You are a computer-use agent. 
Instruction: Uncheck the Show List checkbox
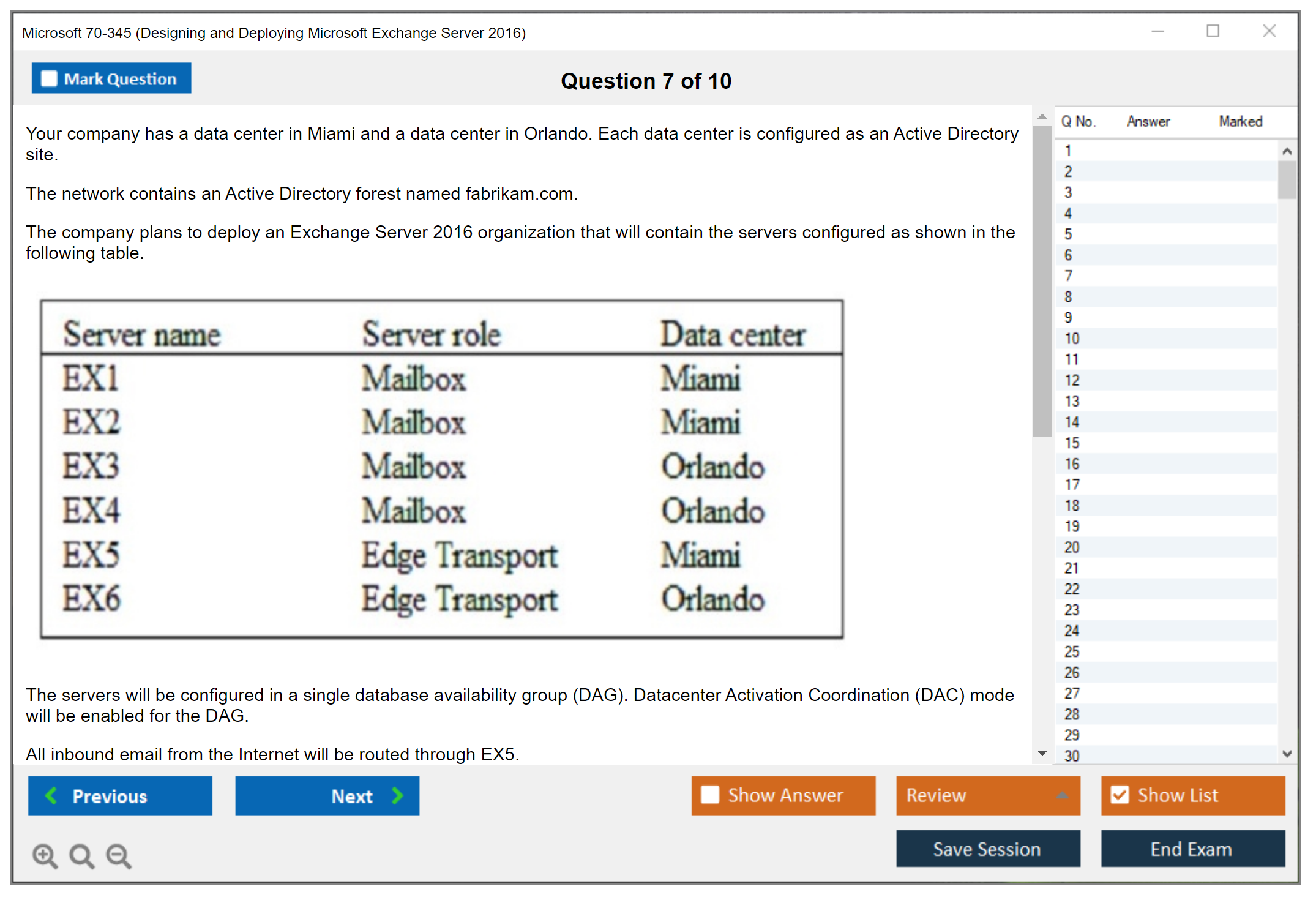pos(1120,795)
